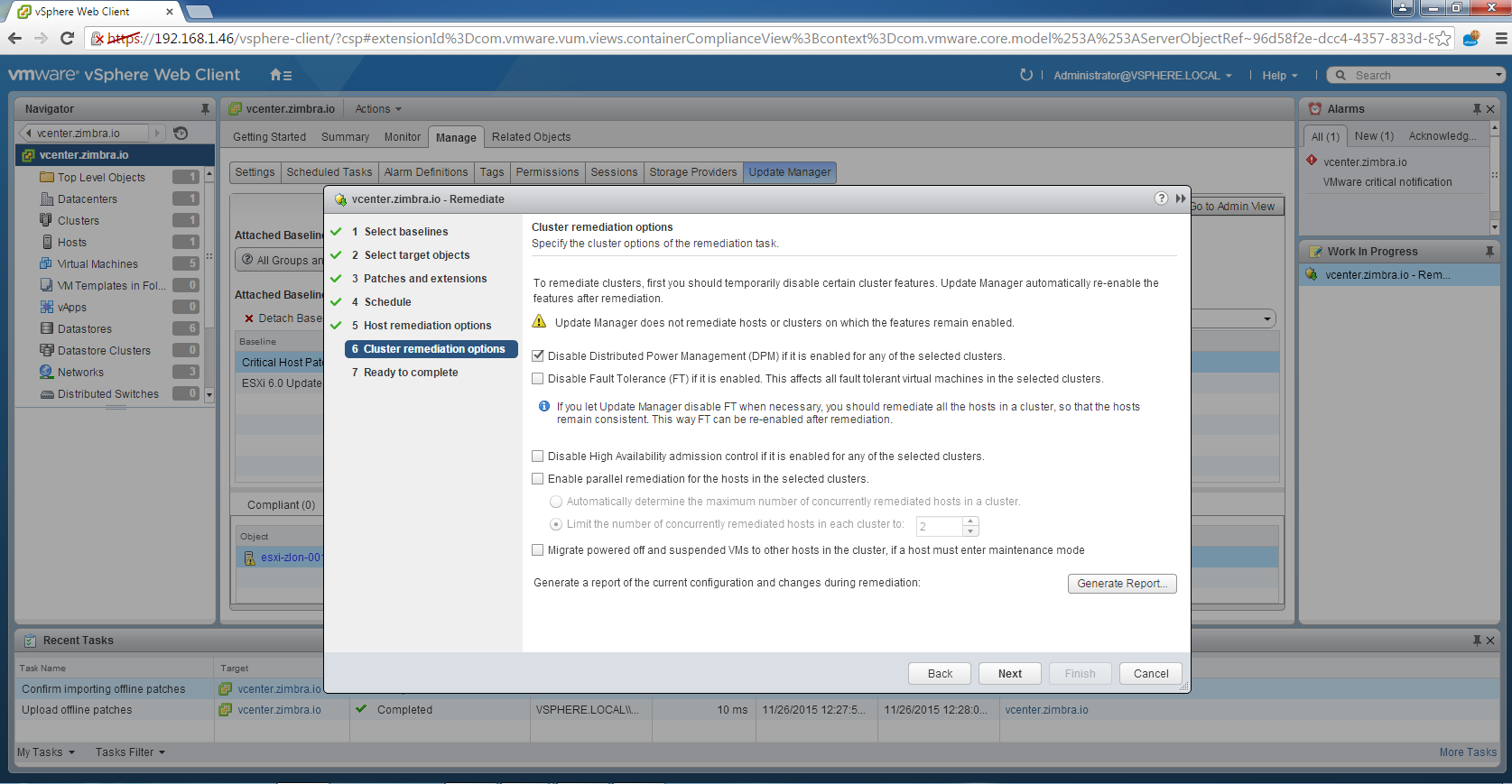Click the red critical alarm icon for vcenter.zimbra.io
The height and width of the screenshot is (784, 1512).
(x=1312, y=161)
